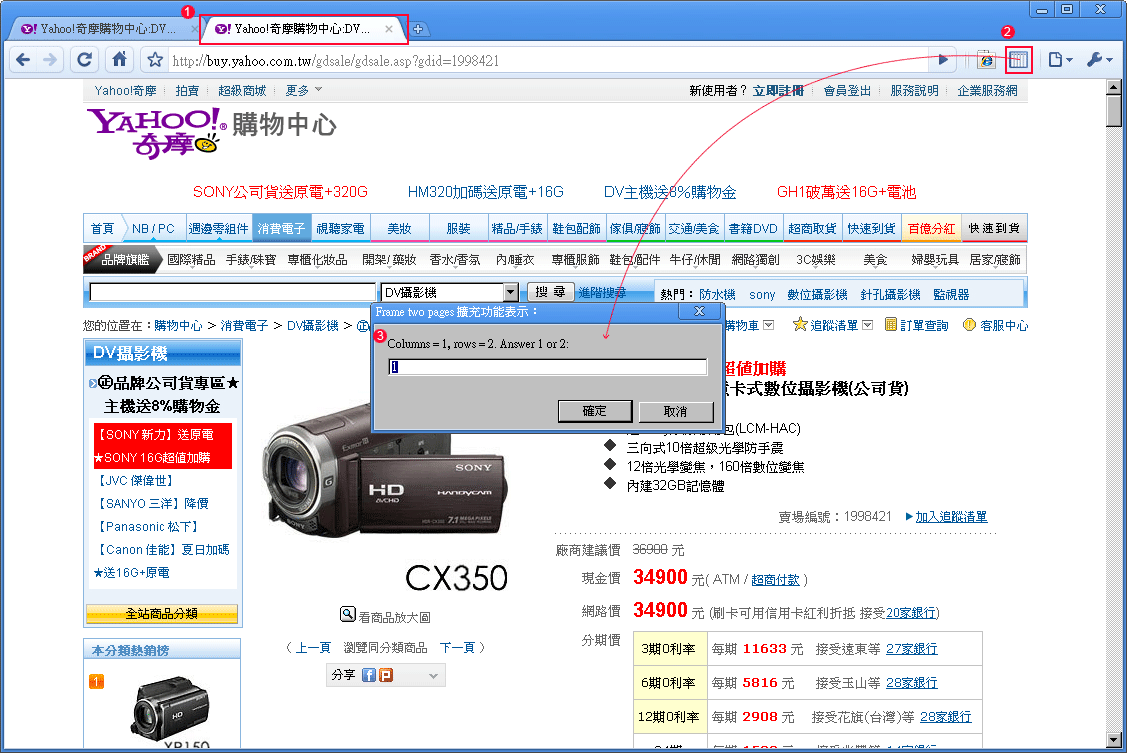Viewport: 1127px width, 753px height.
Task: Expand the 分享 dropdown arrow
Action: click(433, 675)
